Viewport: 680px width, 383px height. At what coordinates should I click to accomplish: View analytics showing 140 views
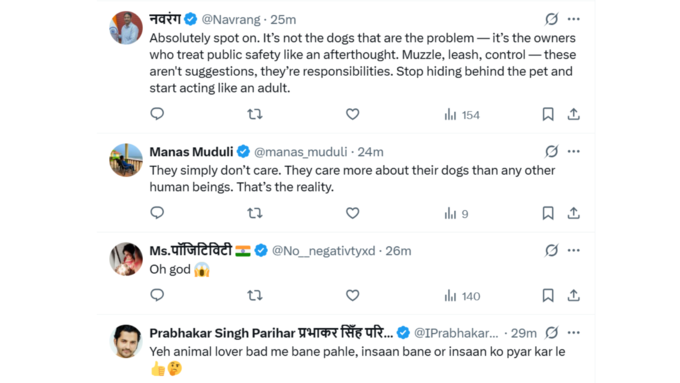coord(462,296)
